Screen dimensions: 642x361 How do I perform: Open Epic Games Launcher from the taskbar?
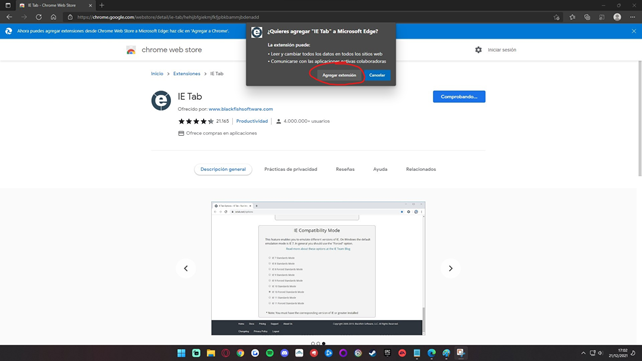[x=387, y=353]
